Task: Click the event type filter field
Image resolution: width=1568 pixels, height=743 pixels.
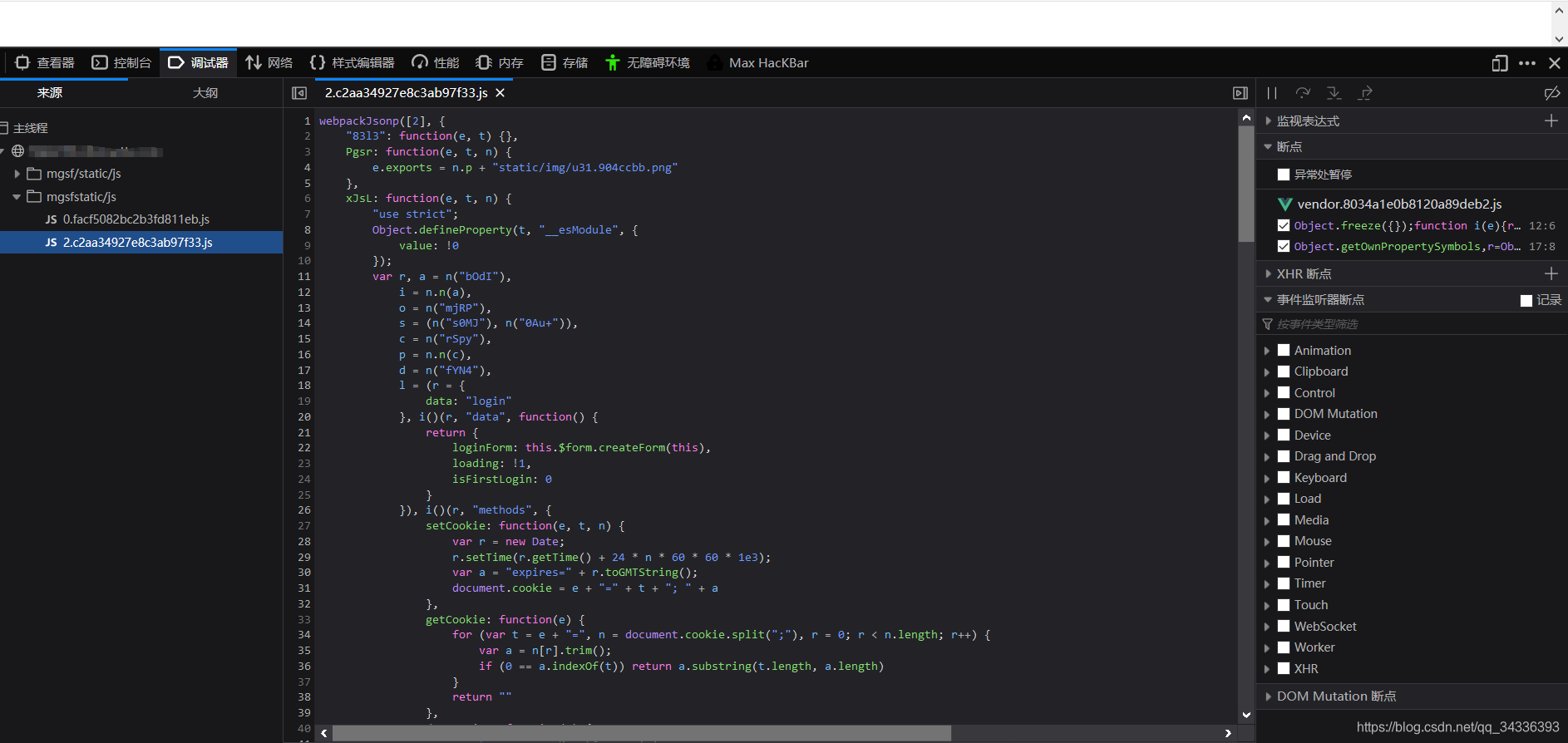Action: coord(1412,324)
